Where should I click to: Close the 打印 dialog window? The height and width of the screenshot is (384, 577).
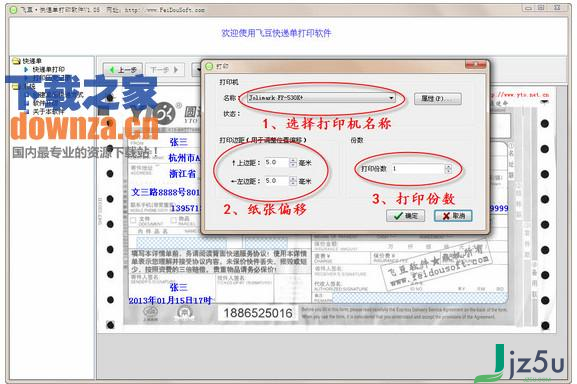[x=475, y=65]
